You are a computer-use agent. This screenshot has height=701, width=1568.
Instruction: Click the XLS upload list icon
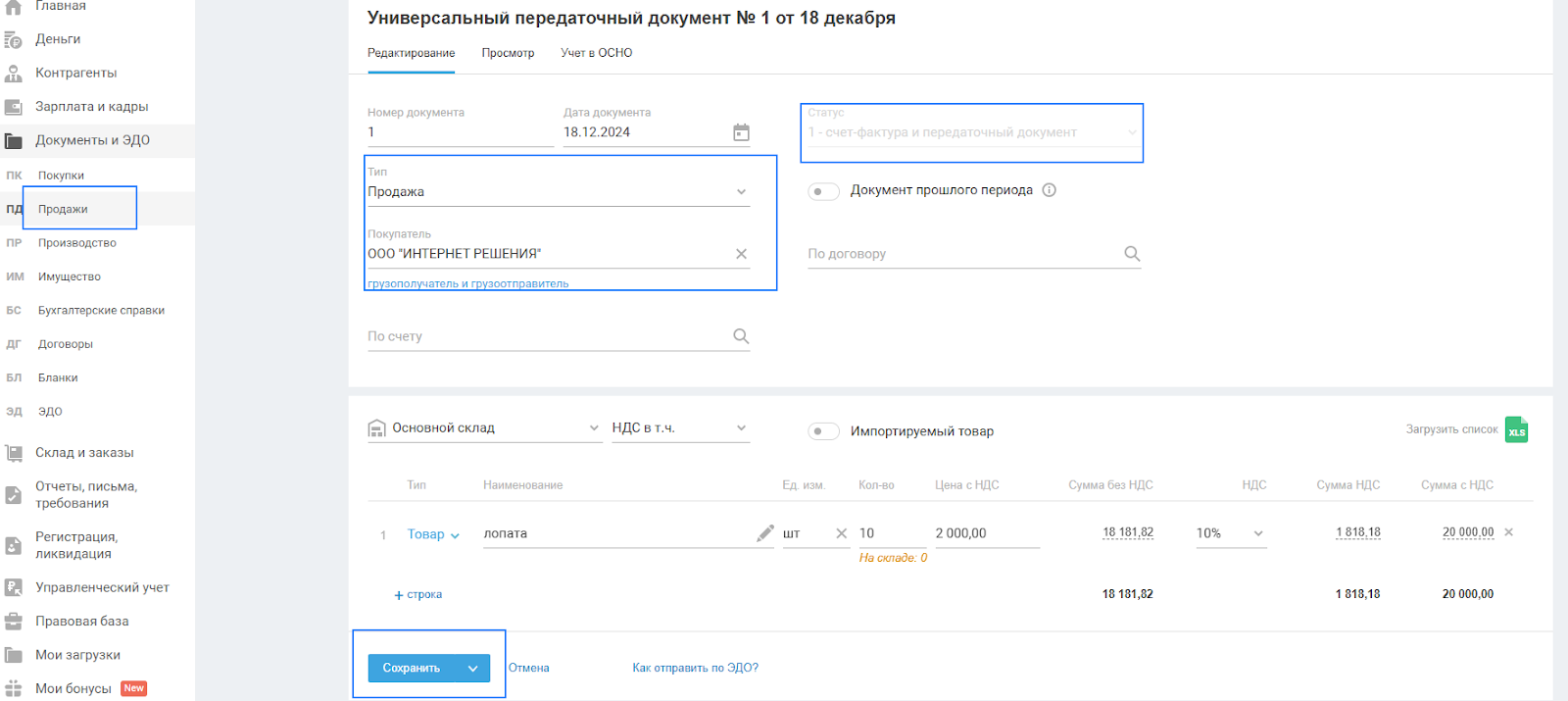click(x=1516, y=430)
